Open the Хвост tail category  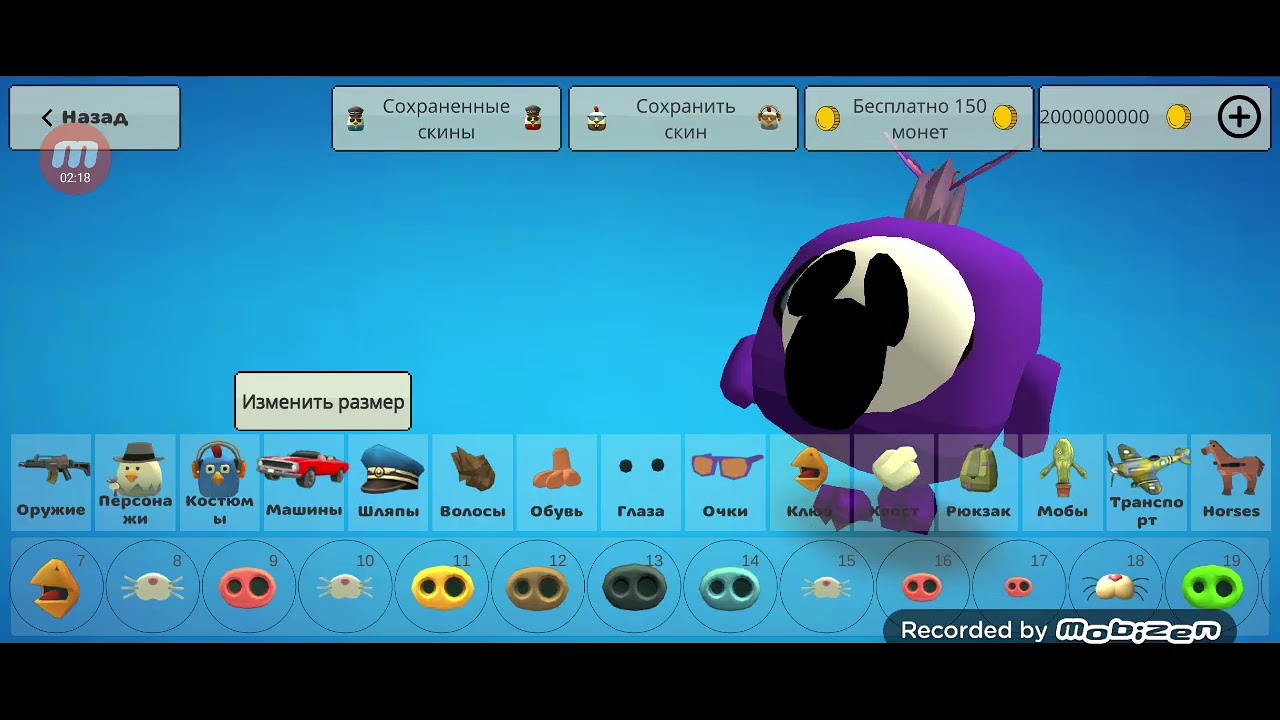coord(894,482)
